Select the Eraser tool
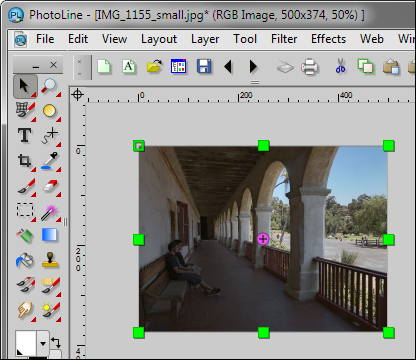 click(x=50, y=186)
